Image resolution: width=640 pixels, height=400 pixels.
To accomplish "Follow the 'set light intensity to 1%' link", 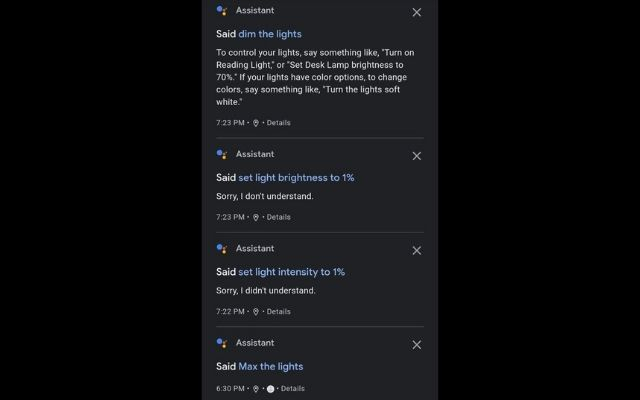I will [x=291, y=271].
